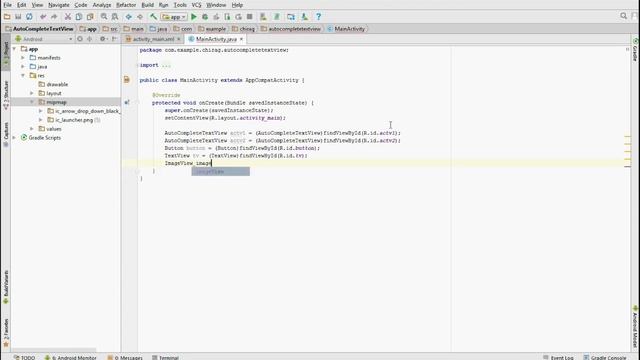Viewport: 640px width, 360px height.
Task: Switch to the activity_main.xml tab
Action: (x=153, y=39)
